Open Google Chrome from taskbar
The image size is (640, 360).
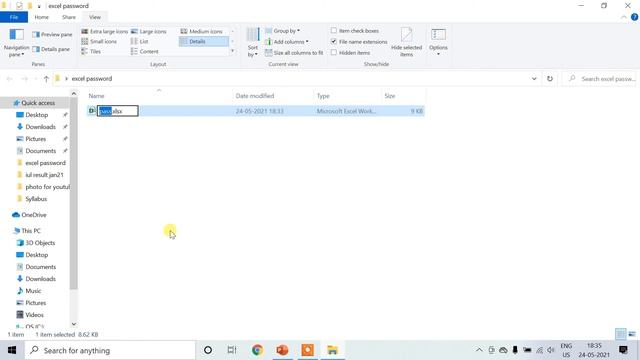click(258, 350)
